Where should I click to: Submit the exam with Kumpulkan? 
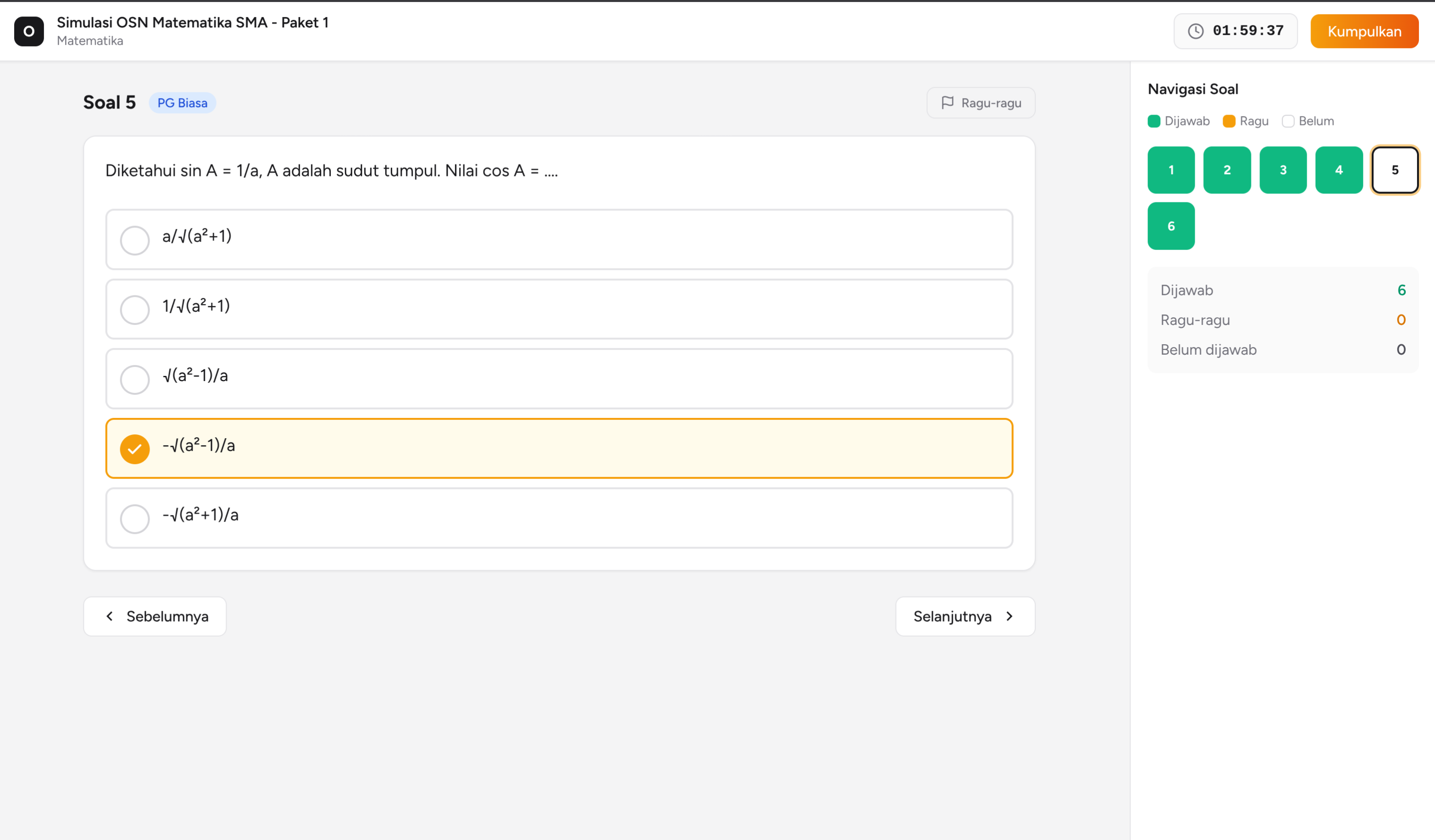[x=1364, y=31]
